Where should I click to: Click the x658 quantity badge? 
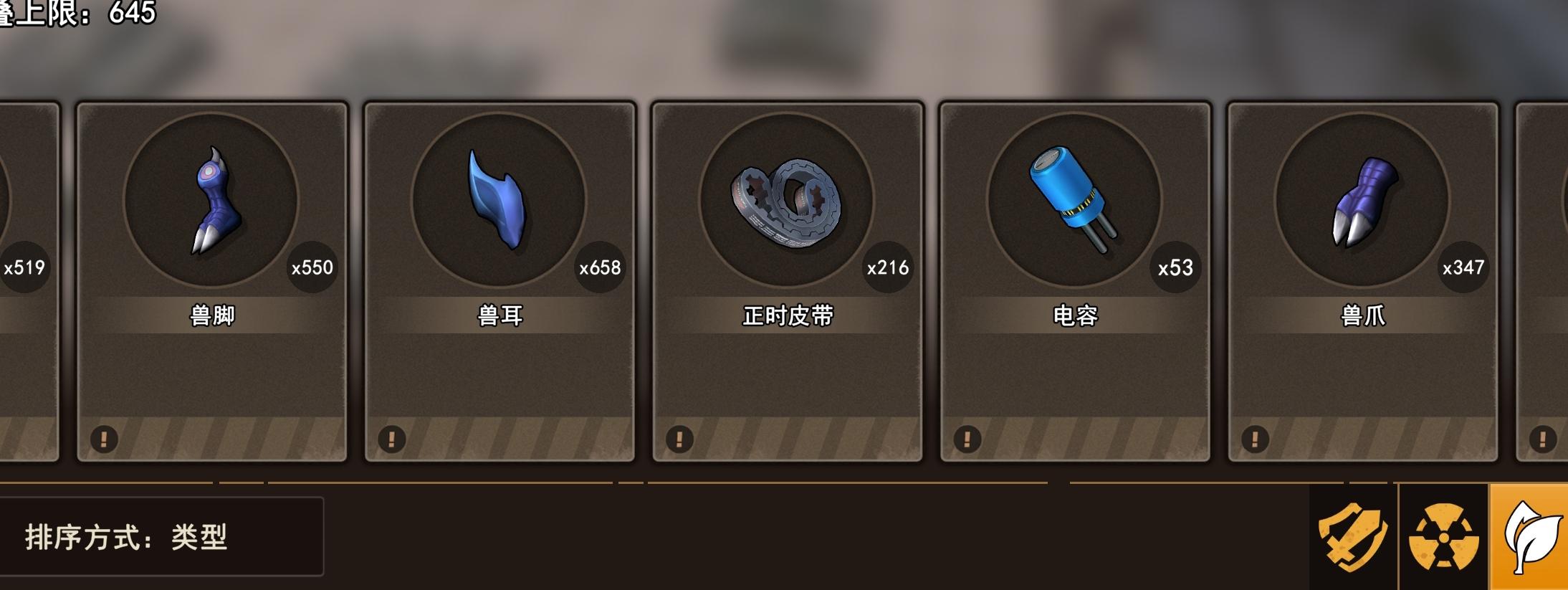tap(600, 267)
